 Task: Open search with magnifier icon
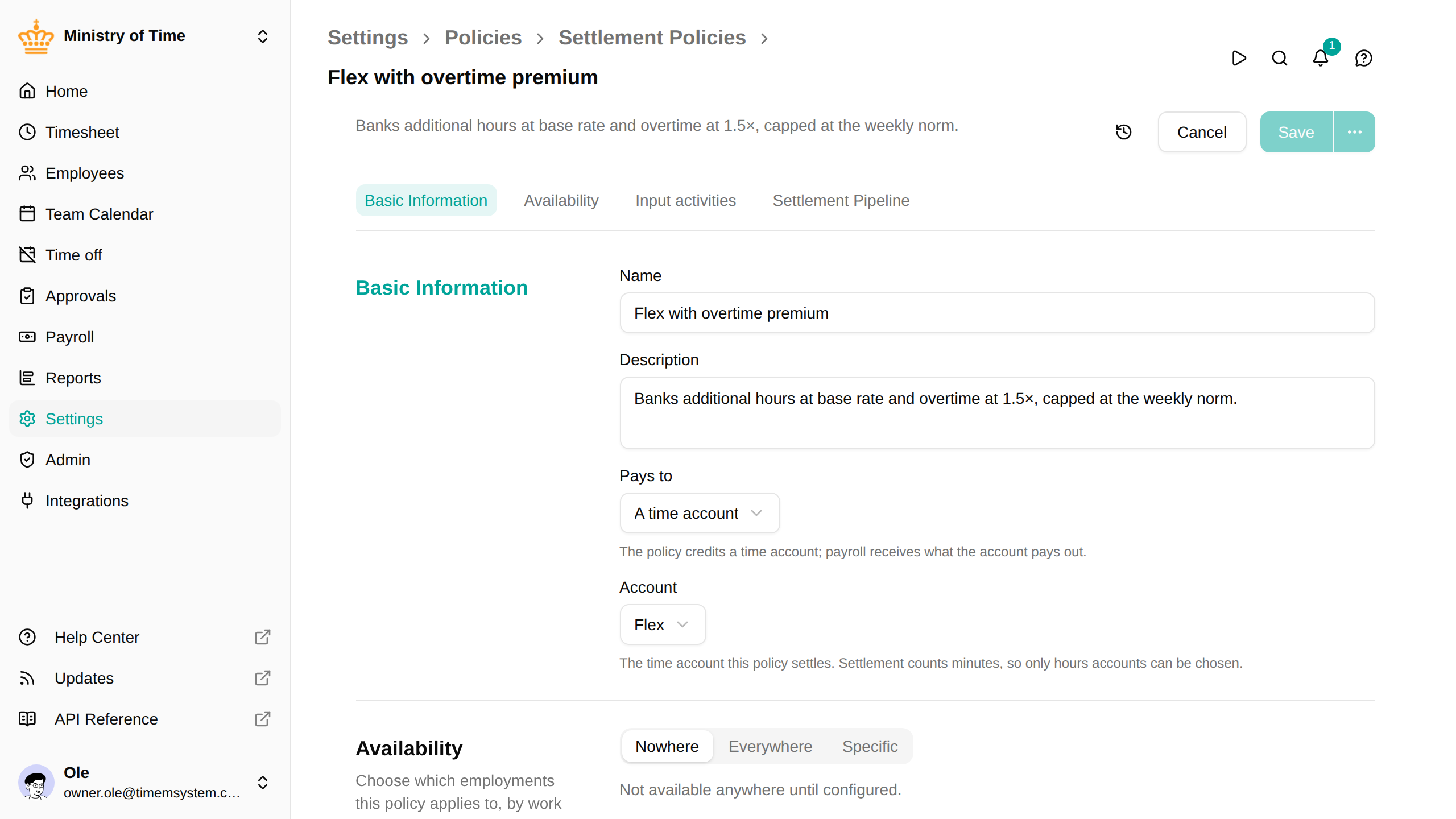click(x=1280, y=58)
